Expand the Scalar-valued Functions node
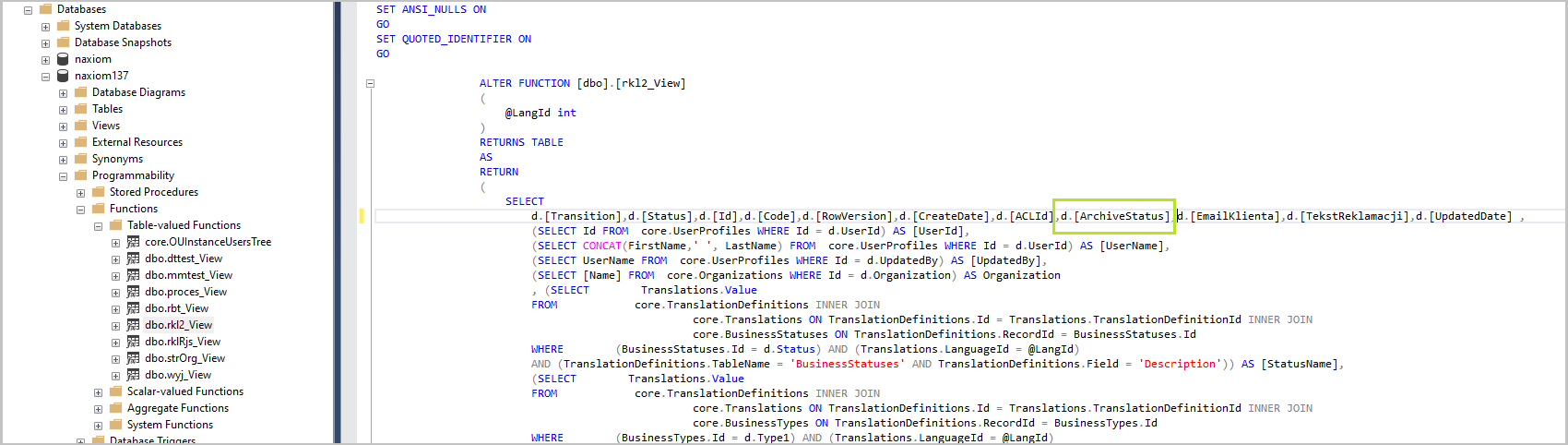Viewport: 1568px width, 445px height. click(x=98, y=392)
